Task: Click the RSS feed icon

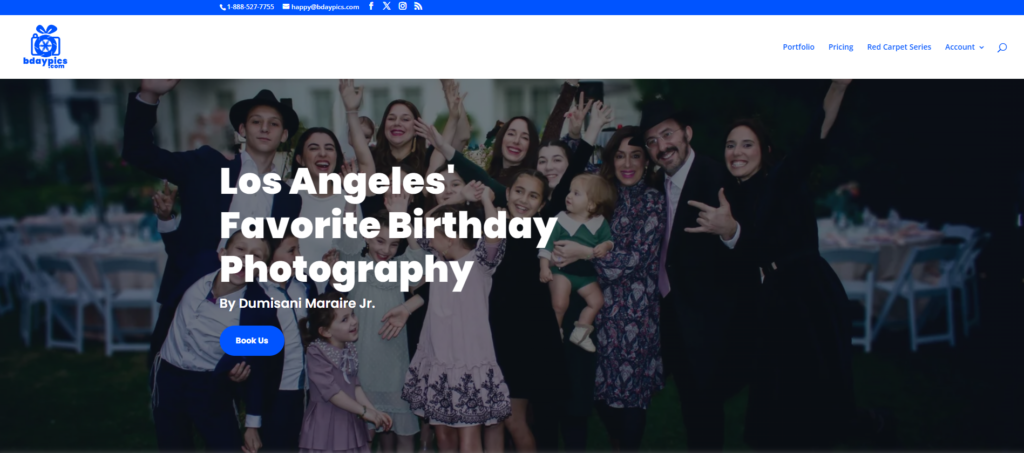Action: click(x=418, y=6)
